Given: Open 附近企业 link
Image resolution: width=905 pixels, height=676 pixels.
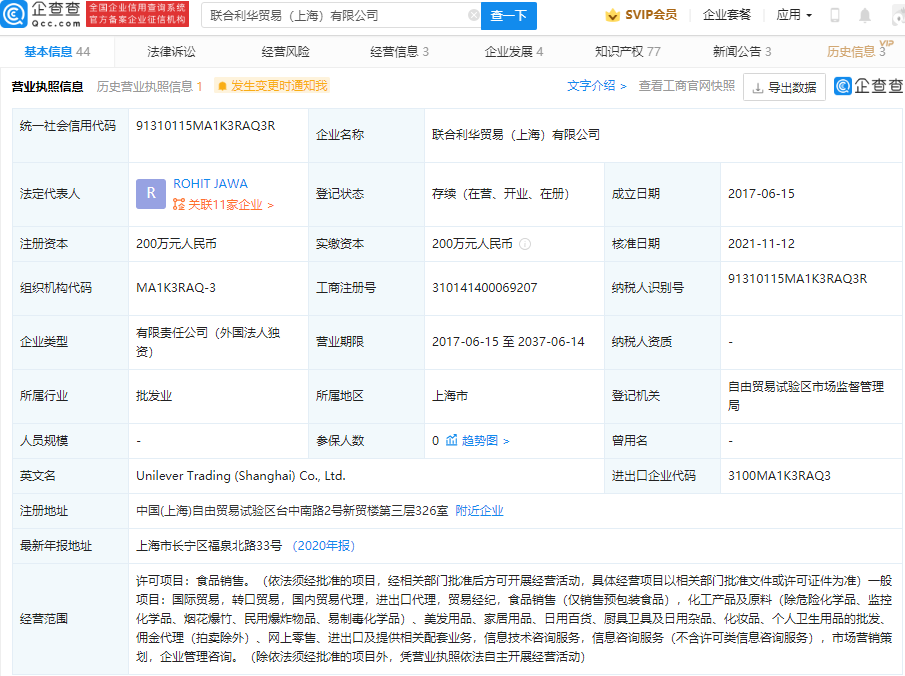Looking at the screenshot, I should (x=479, y=510).
